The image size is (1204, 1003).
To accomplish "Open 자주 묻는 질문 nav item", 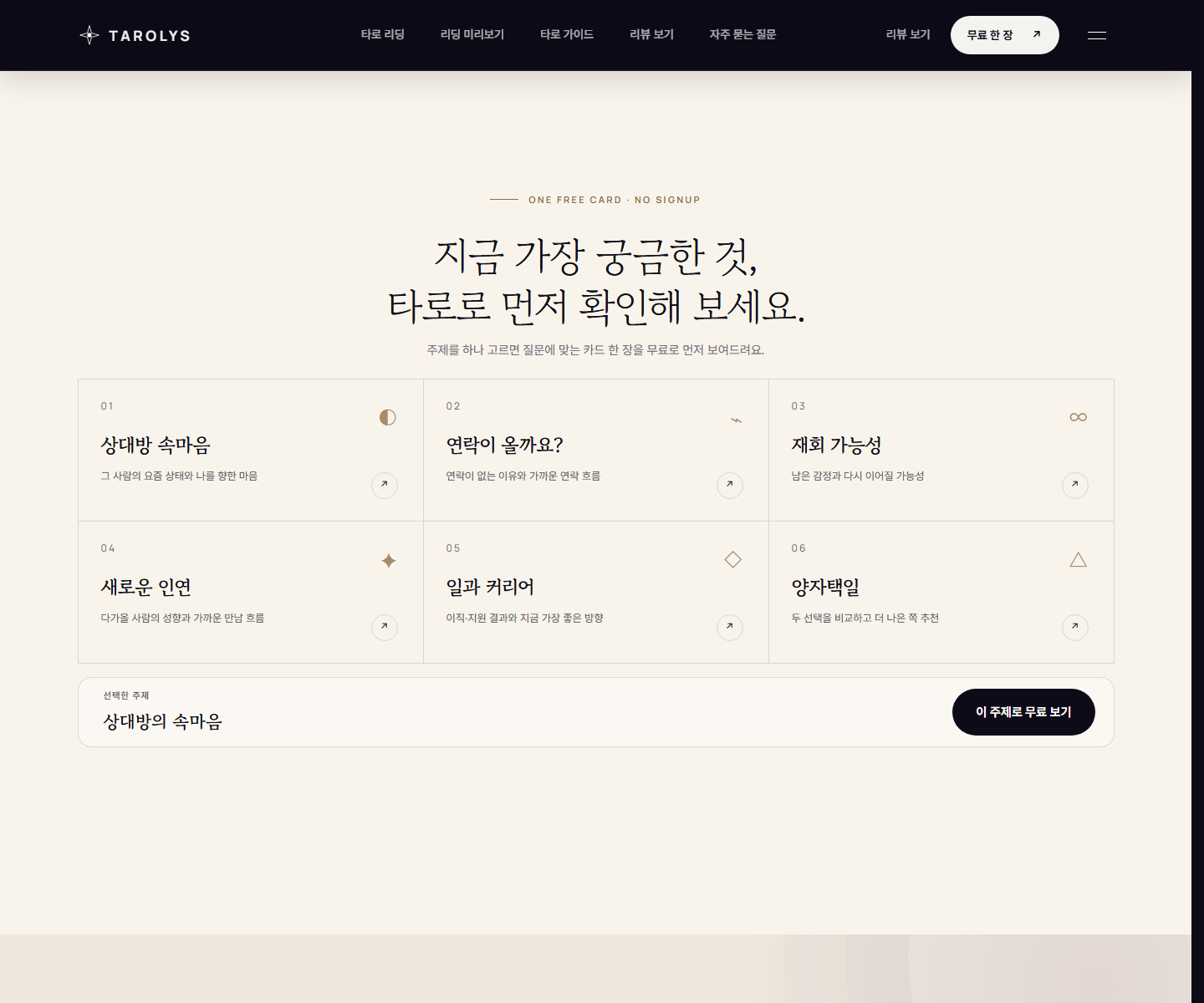I will pyautogui.click(x=742, y=34).
